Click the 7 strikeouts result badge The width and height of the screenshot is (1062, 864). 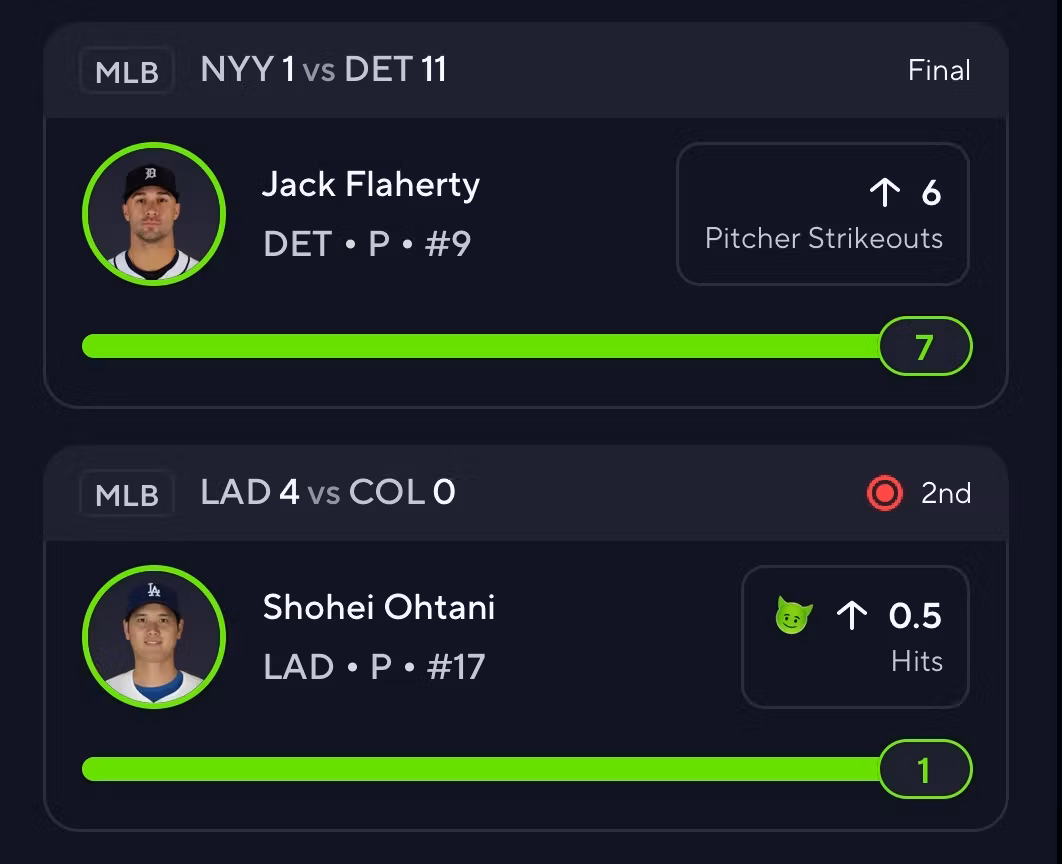click(x=925, y=346)
